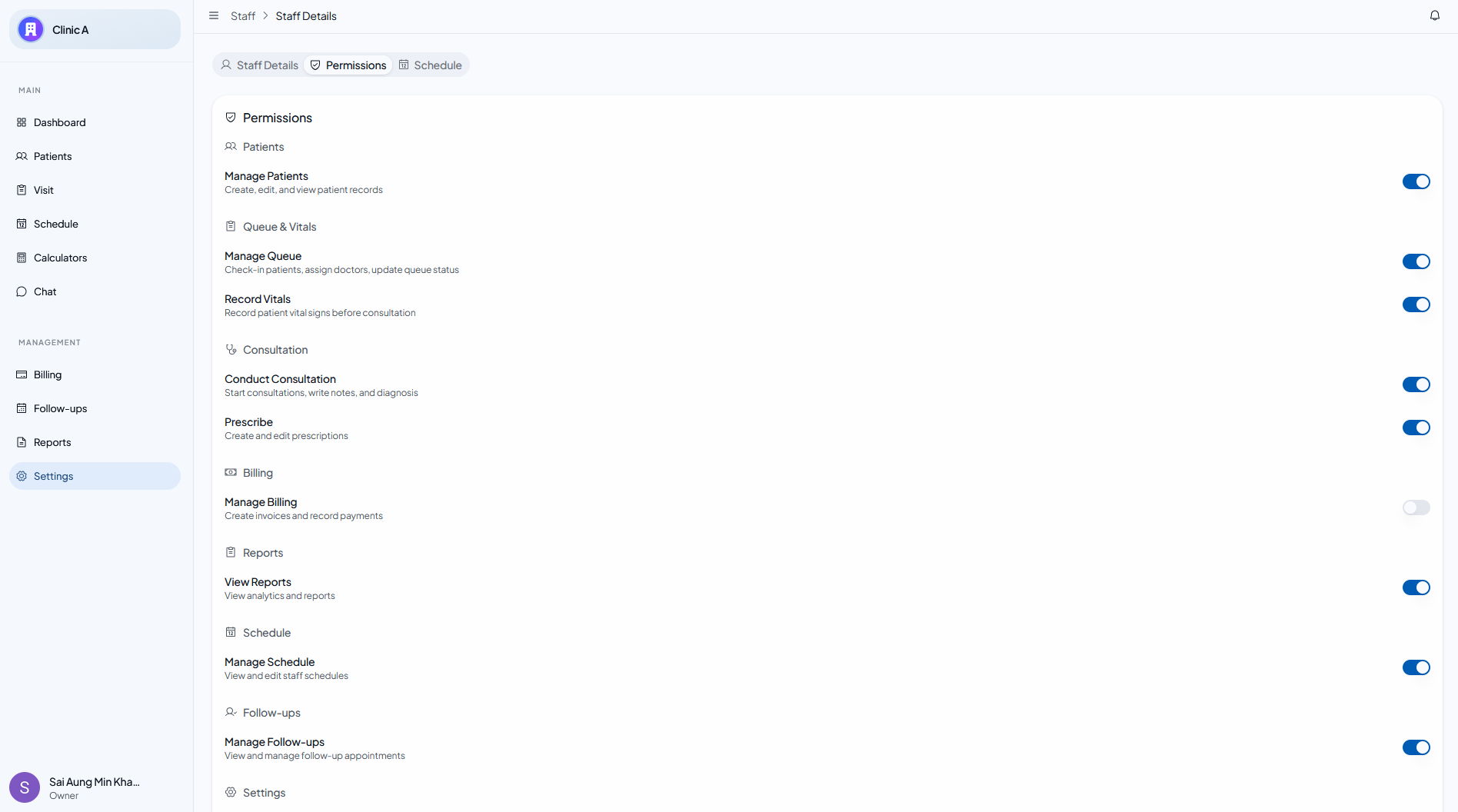This screenshot has height=812, width=1458.
Task: Click the MANAGEMENT sidebar group label
Action: click(x=49, y=342)
